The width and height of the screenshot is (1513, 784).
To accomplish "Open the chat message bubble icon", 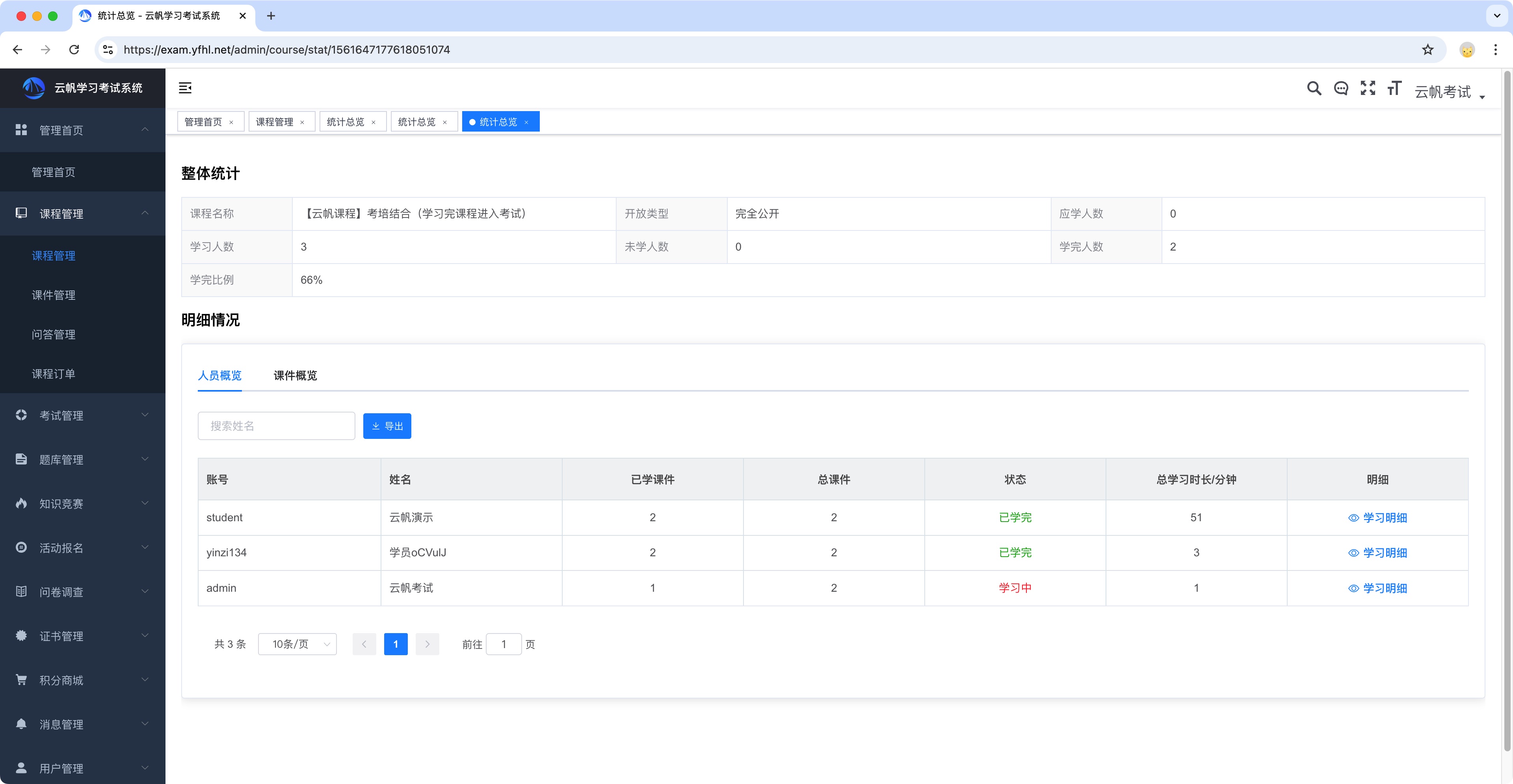I will coord(1341,88).
